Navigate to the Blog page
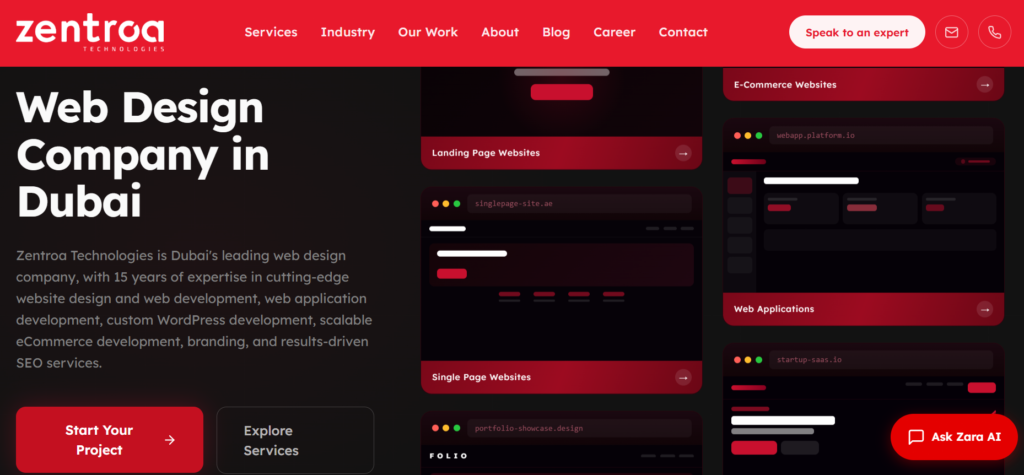 pyautogui.click(x=556, y=32)
